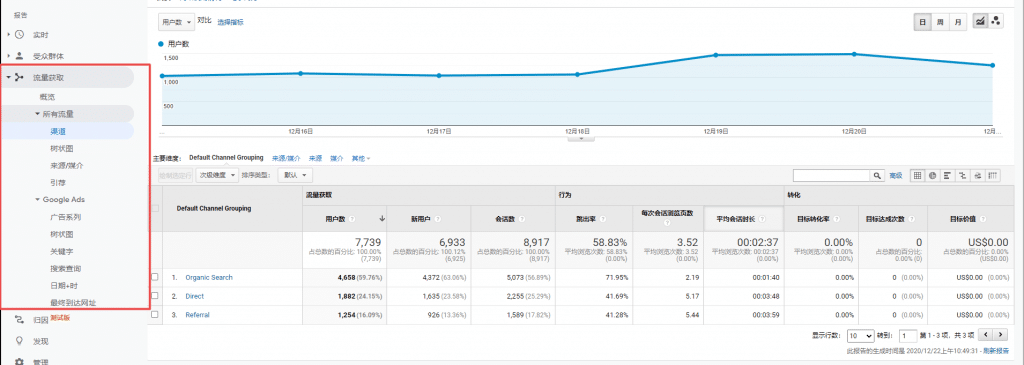Open the 次级维度 secondary dimension dropdown
The width and height of the screenshot is (1024, 365).
tap(217, 175)
